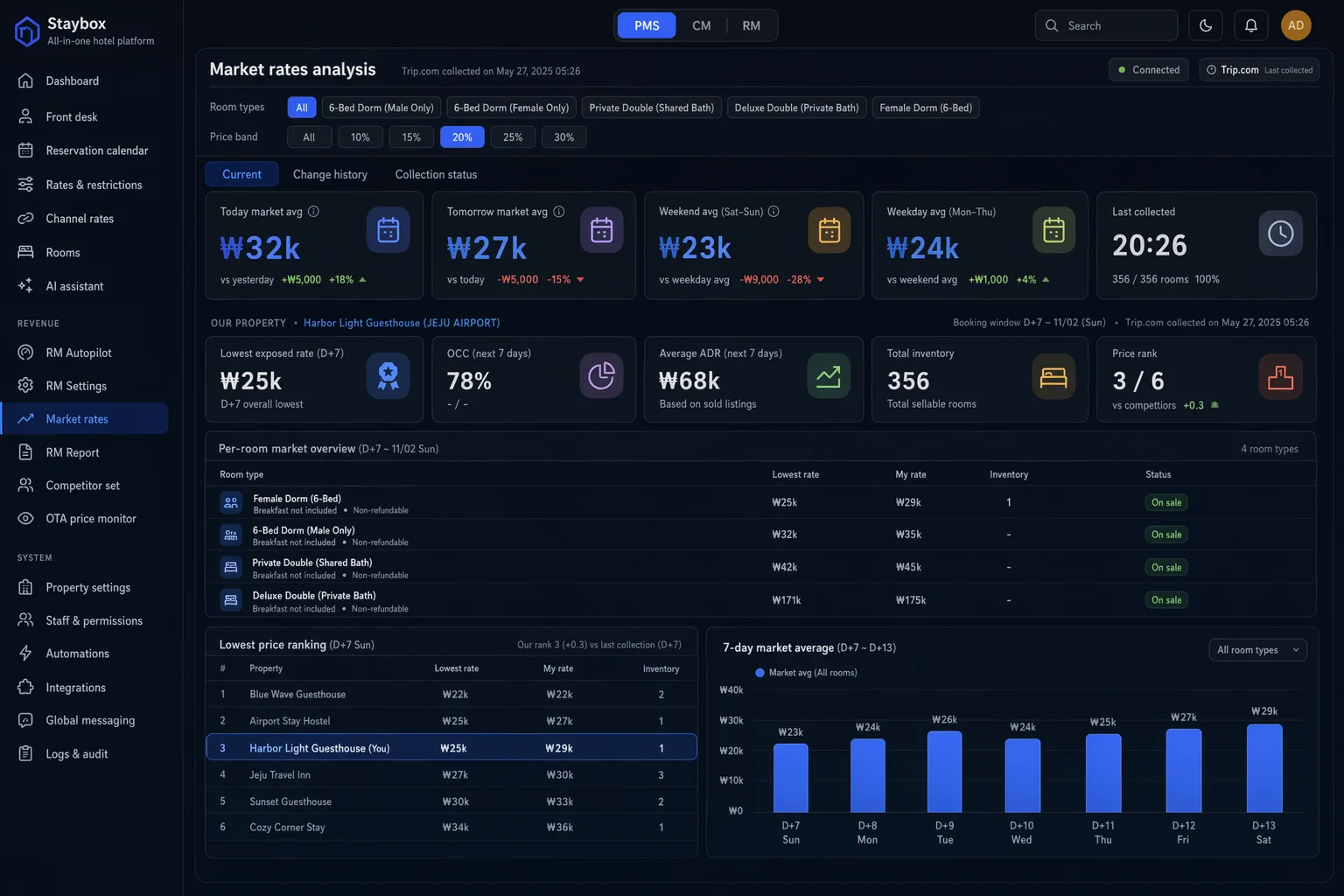Filter by 6-Bed Dorm (Male Only)
The image size is (1344, 896).
(x=381, y=108)
